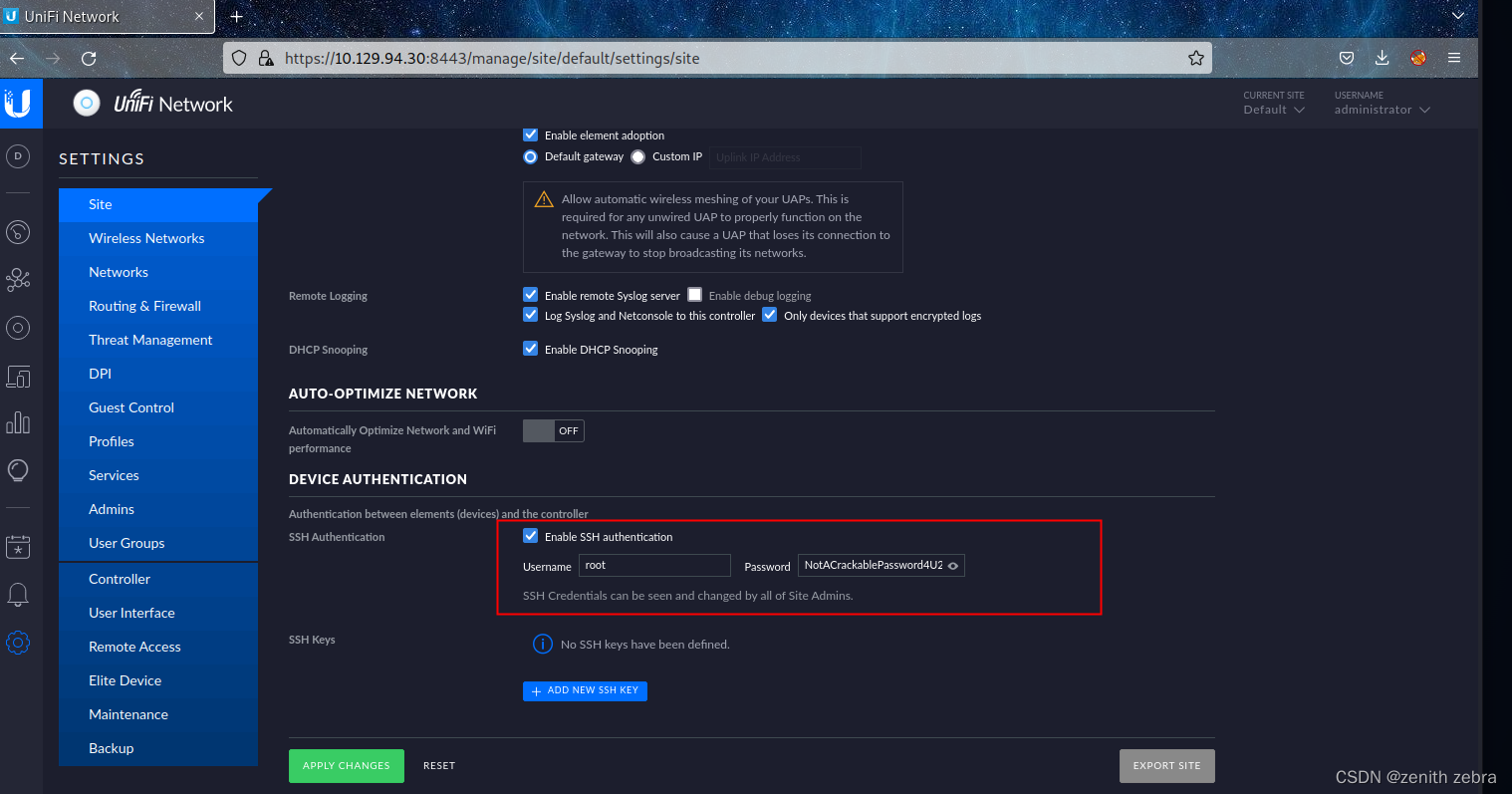The width and height of the screenshot is (1512, 794).
Task: Click the Export Site button
Action: (1167, 765)
